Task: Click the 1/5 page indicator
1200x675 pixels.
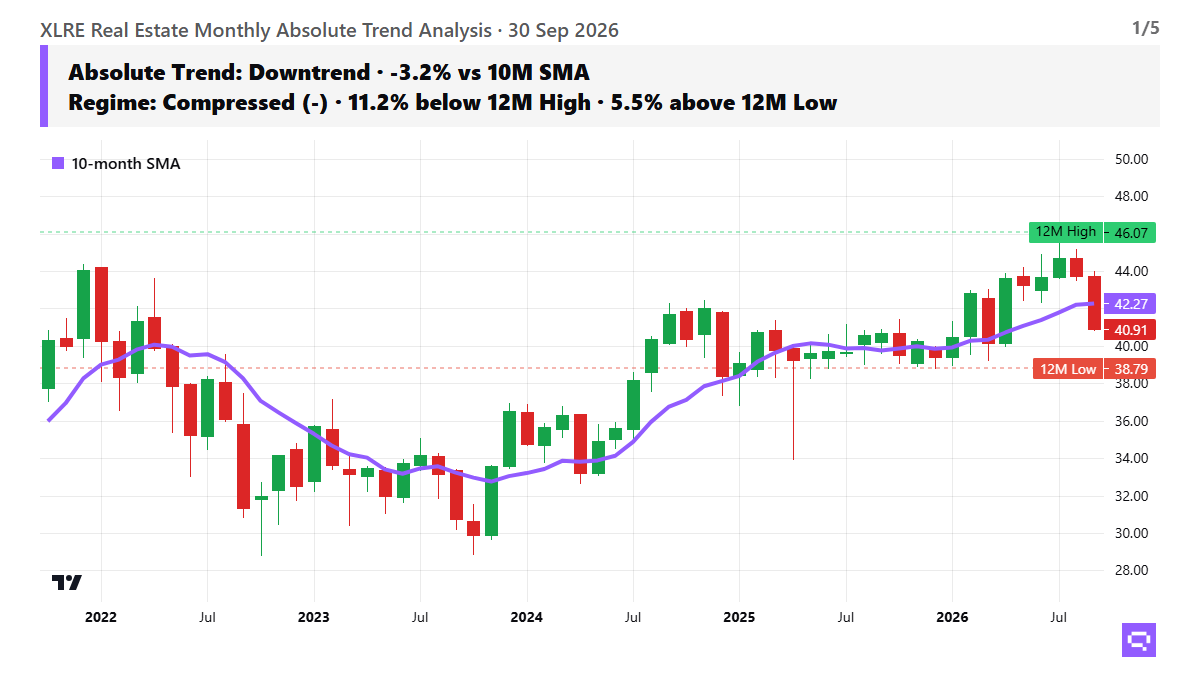Action: coord(1145,28)
